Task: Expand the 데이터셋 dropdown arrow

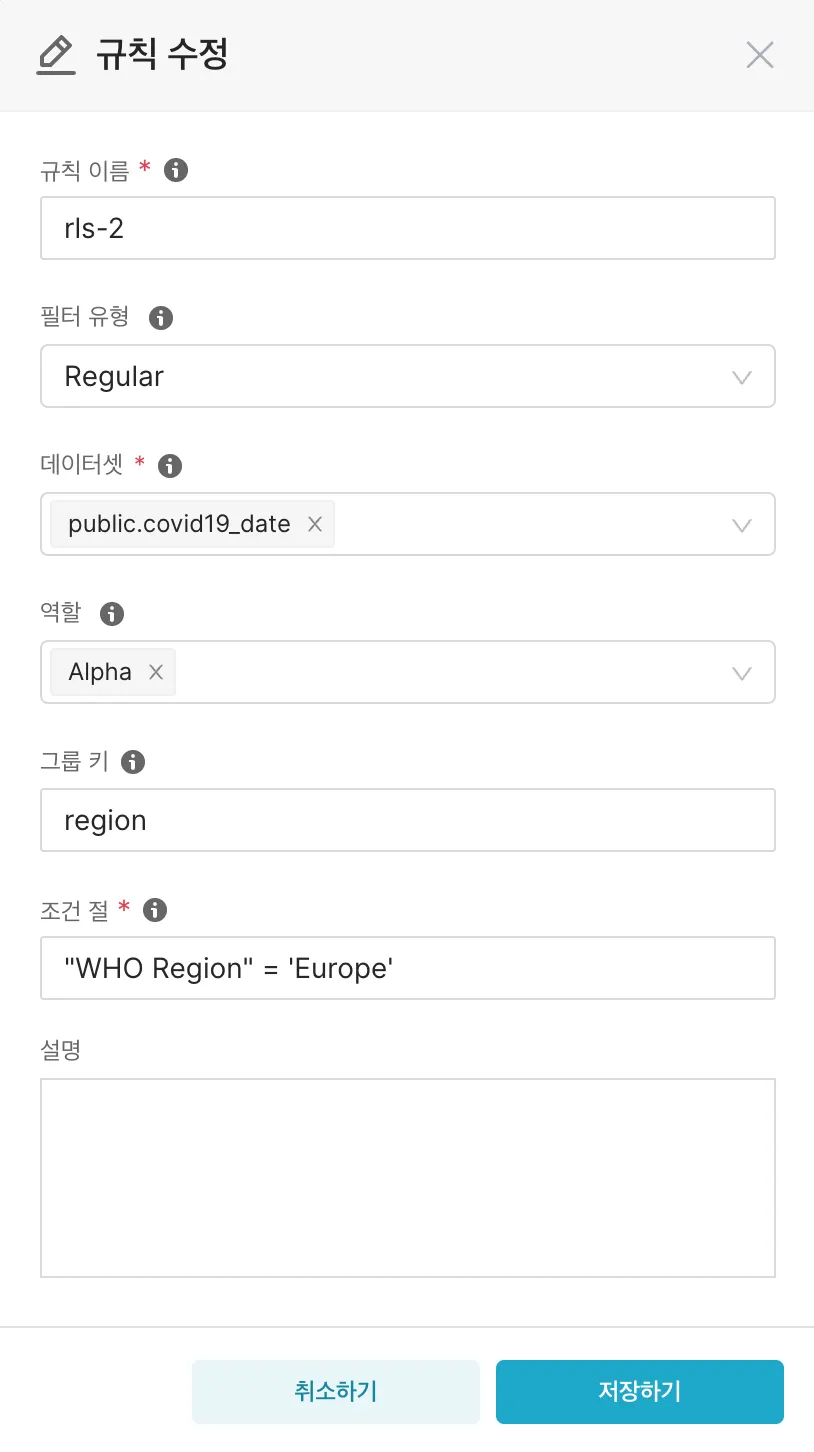Action: 742,525
